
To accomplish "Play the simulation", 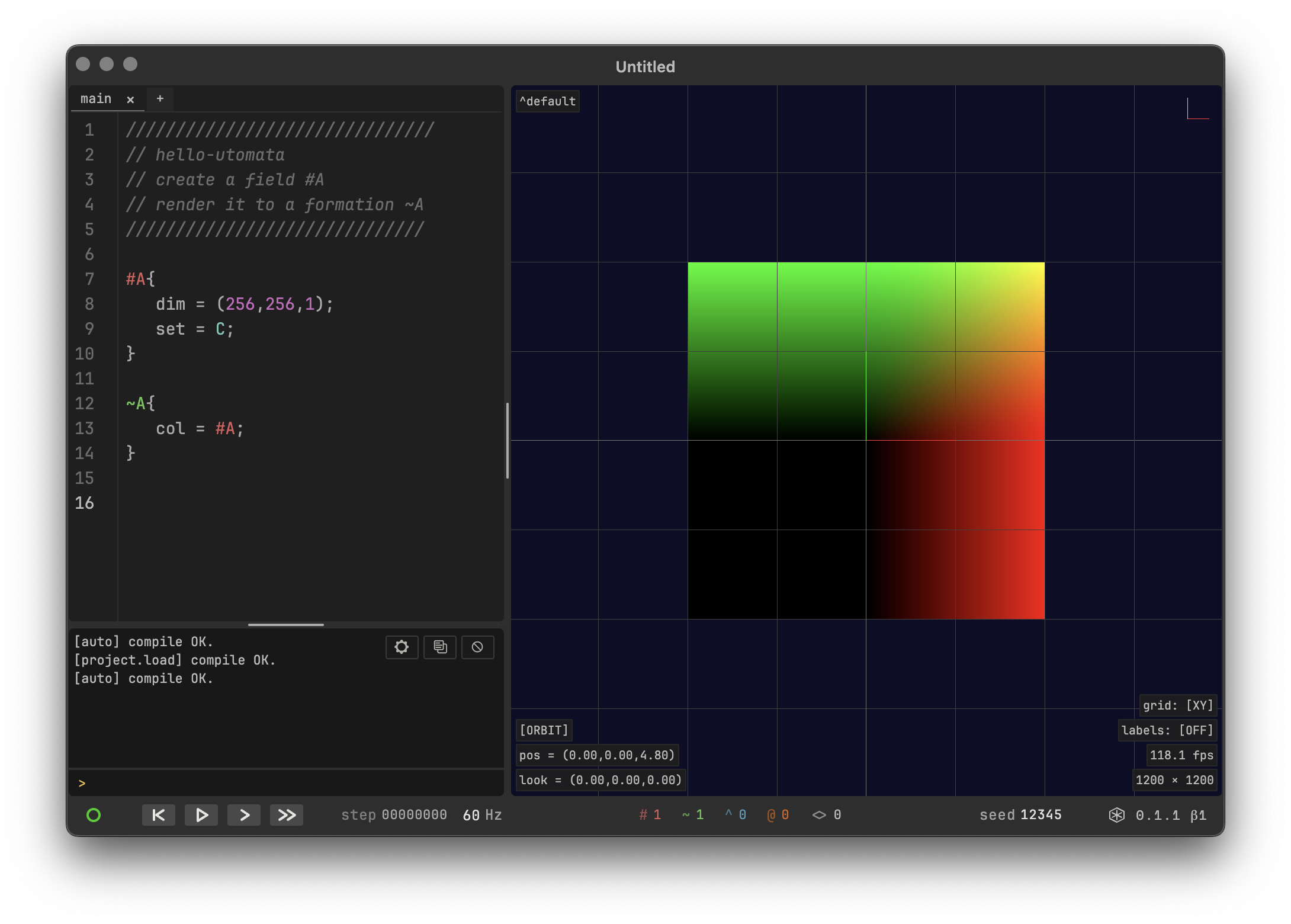I will click(x=201, y=815).
